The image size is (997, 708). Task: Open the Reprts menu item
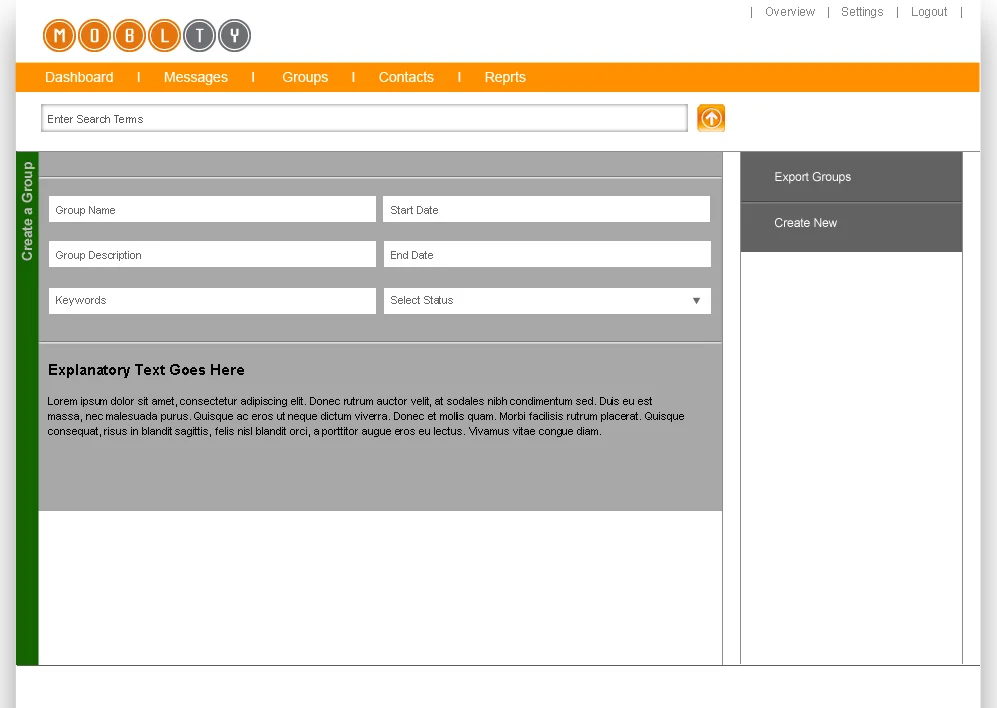[x=505, y=77]
